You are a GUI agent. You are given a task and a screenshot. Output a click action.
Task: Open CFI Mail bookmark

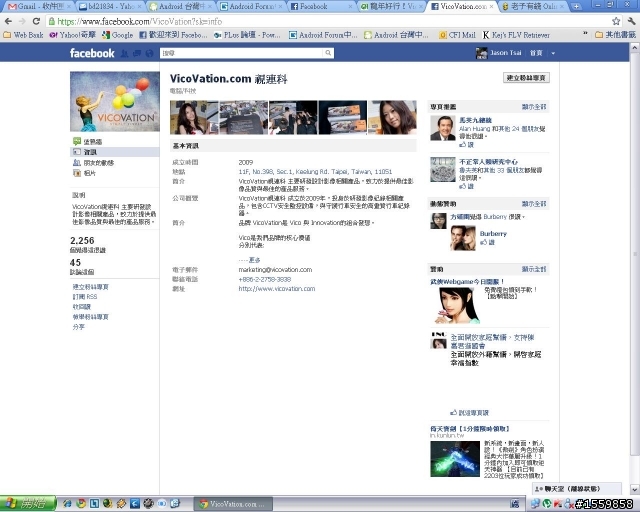457,35
